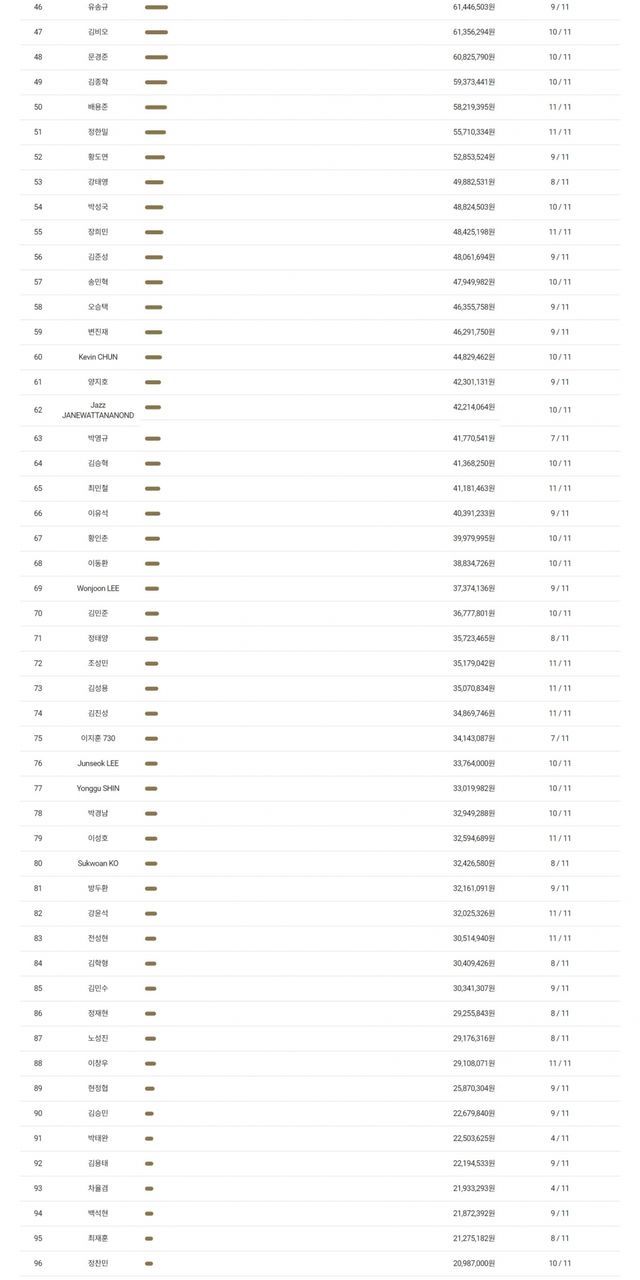Click the 4 / 11 count for rank 91
This screenshot has width=640, height=1280.
click(x=560, y=1138)
